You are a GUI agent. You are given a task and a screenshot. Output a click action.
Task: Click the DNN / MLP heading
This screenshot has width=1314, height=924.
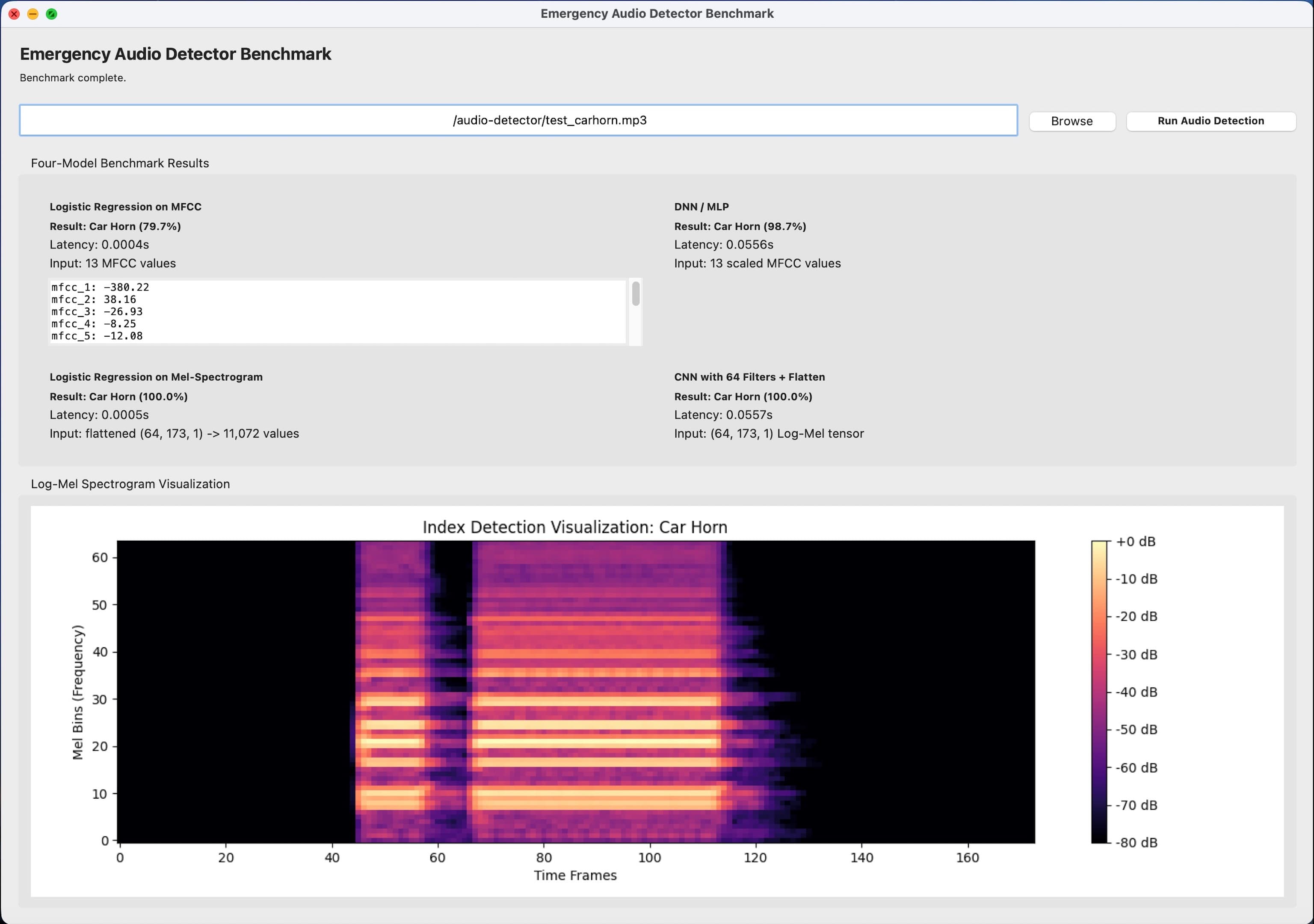pyautogui.click(x=701, y=207)
